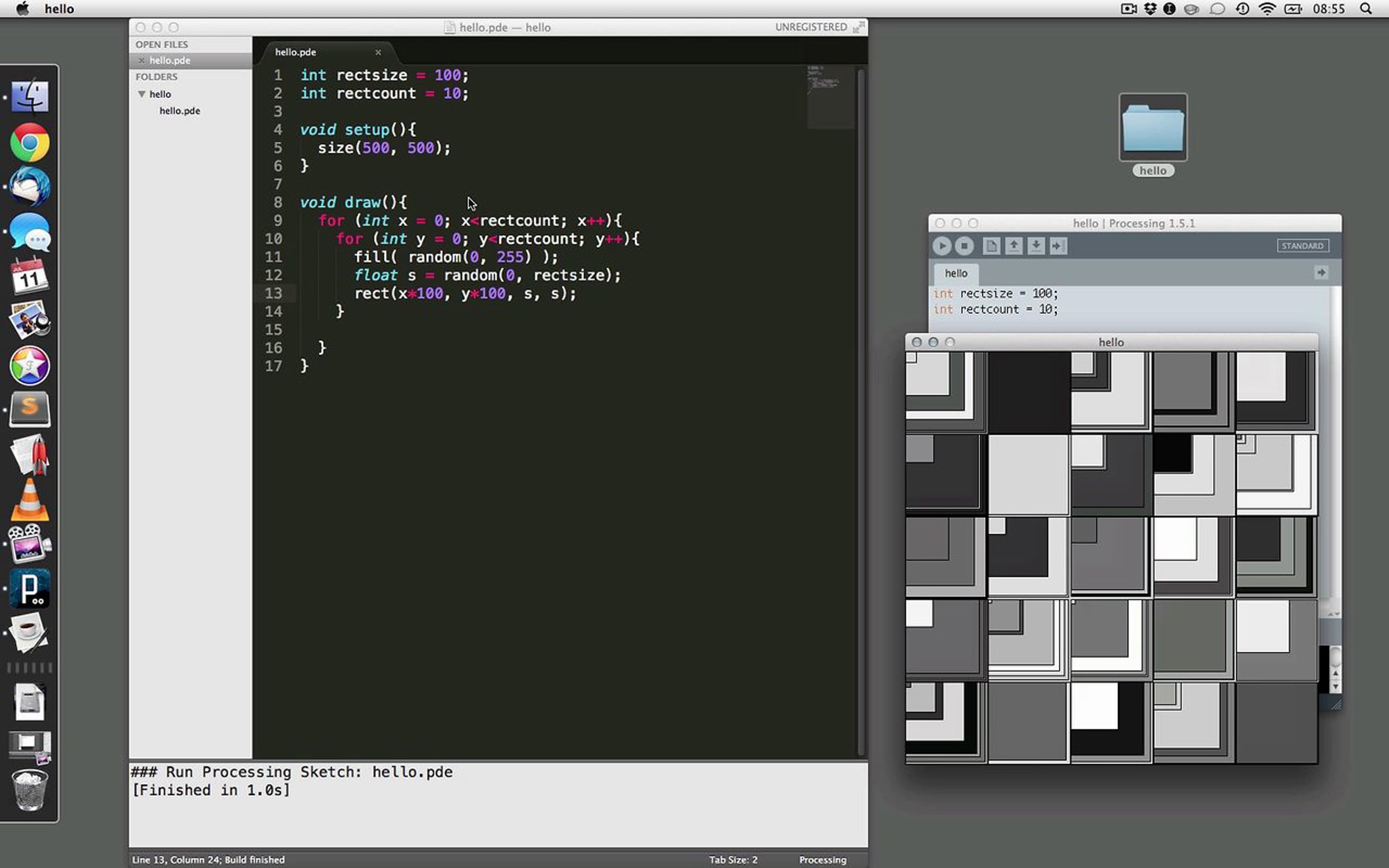Open the STANDARD mode selector

[x=1302, y=246]
